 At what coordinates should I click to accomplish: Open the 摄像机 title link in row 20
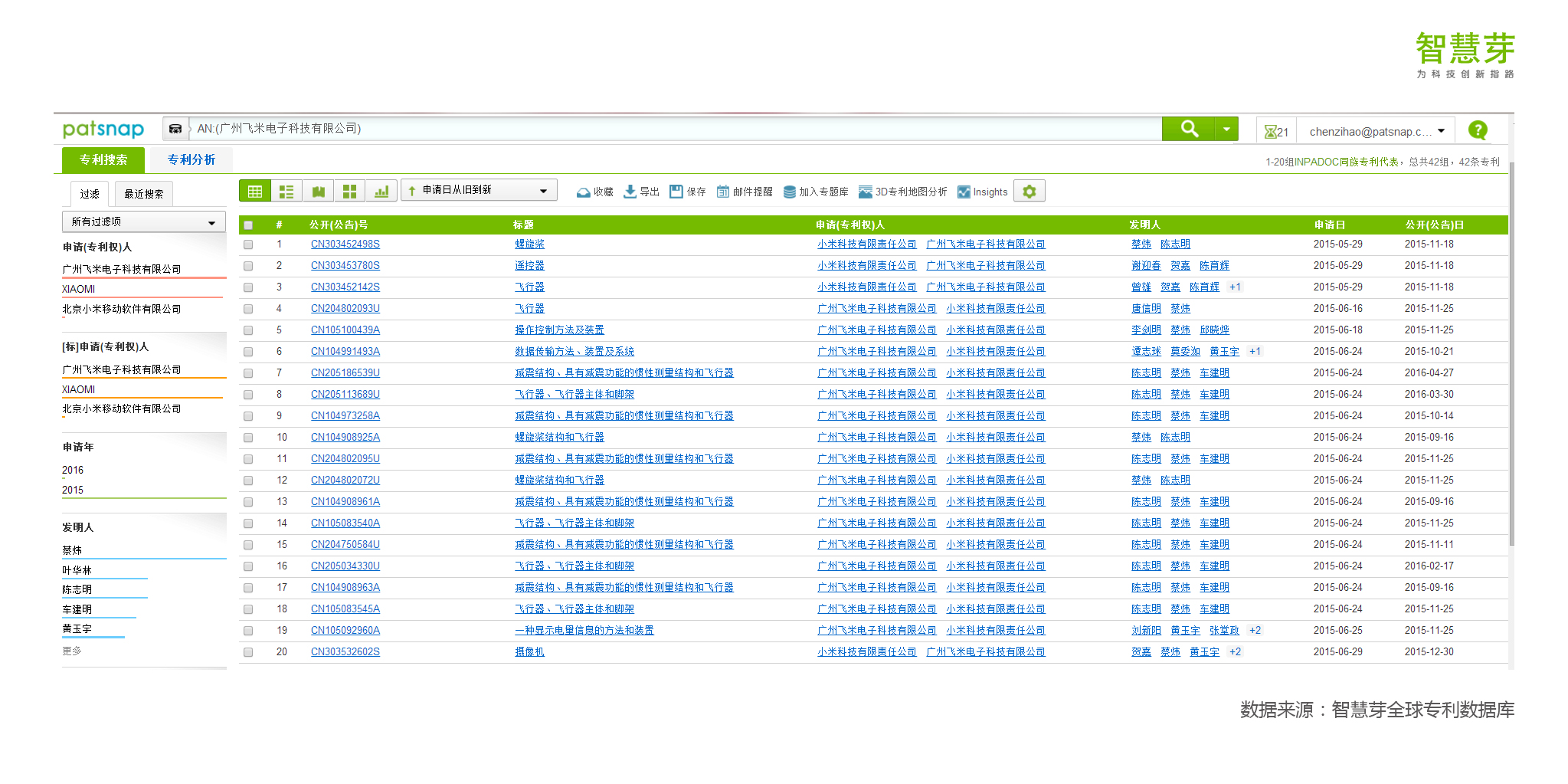click(x=529, y=651)
